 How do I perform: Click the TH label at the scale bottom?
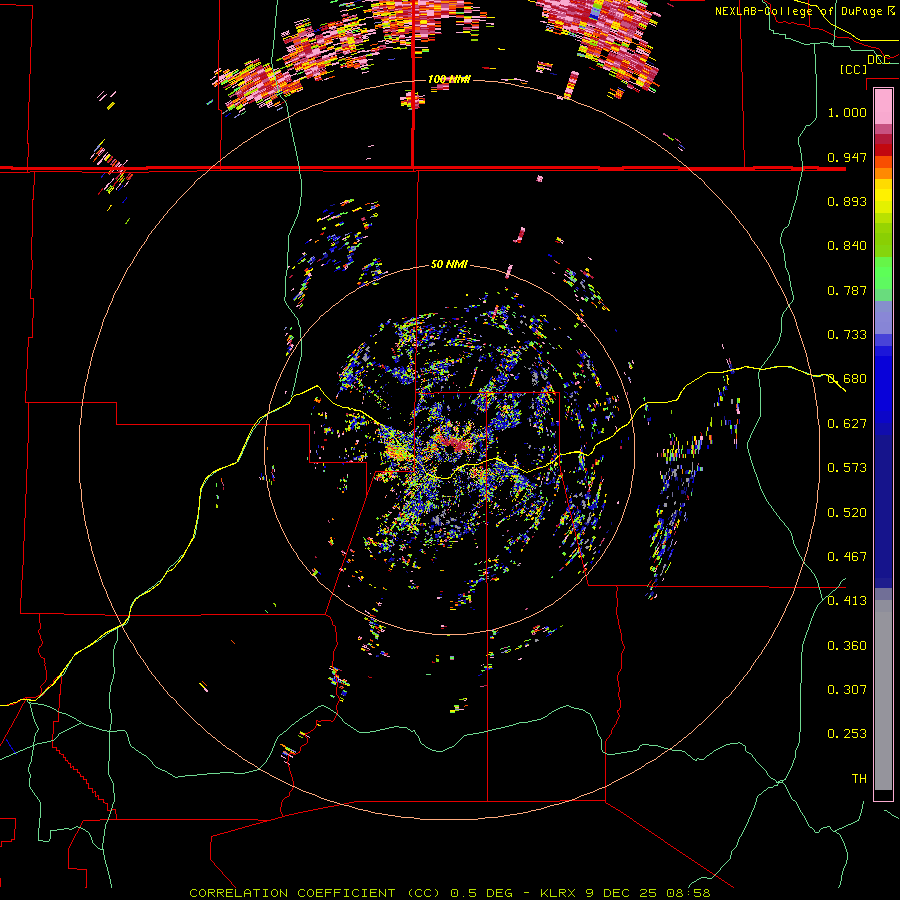point(859,779)
